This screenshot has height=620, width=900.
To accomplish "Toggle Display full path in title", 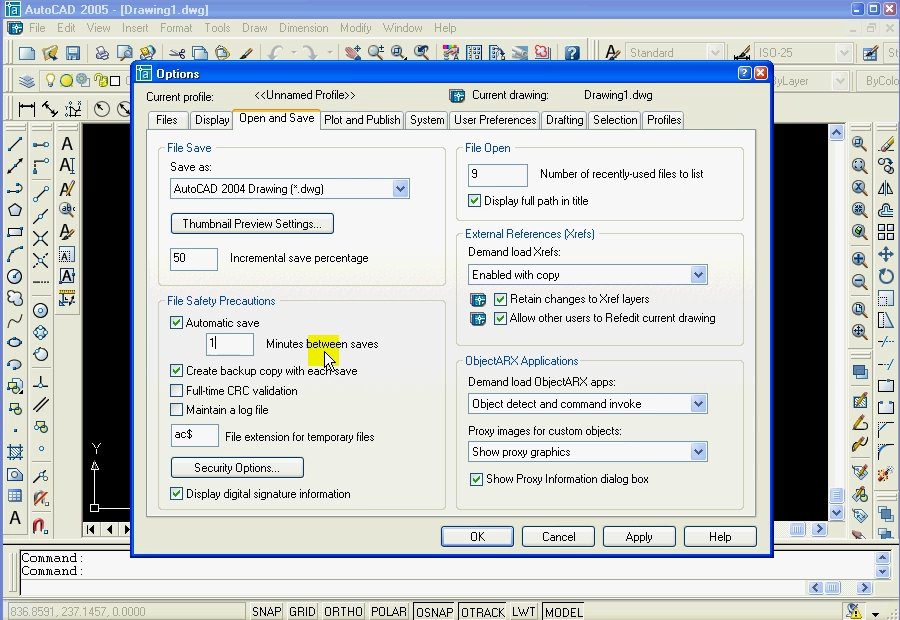I will 474,201.
